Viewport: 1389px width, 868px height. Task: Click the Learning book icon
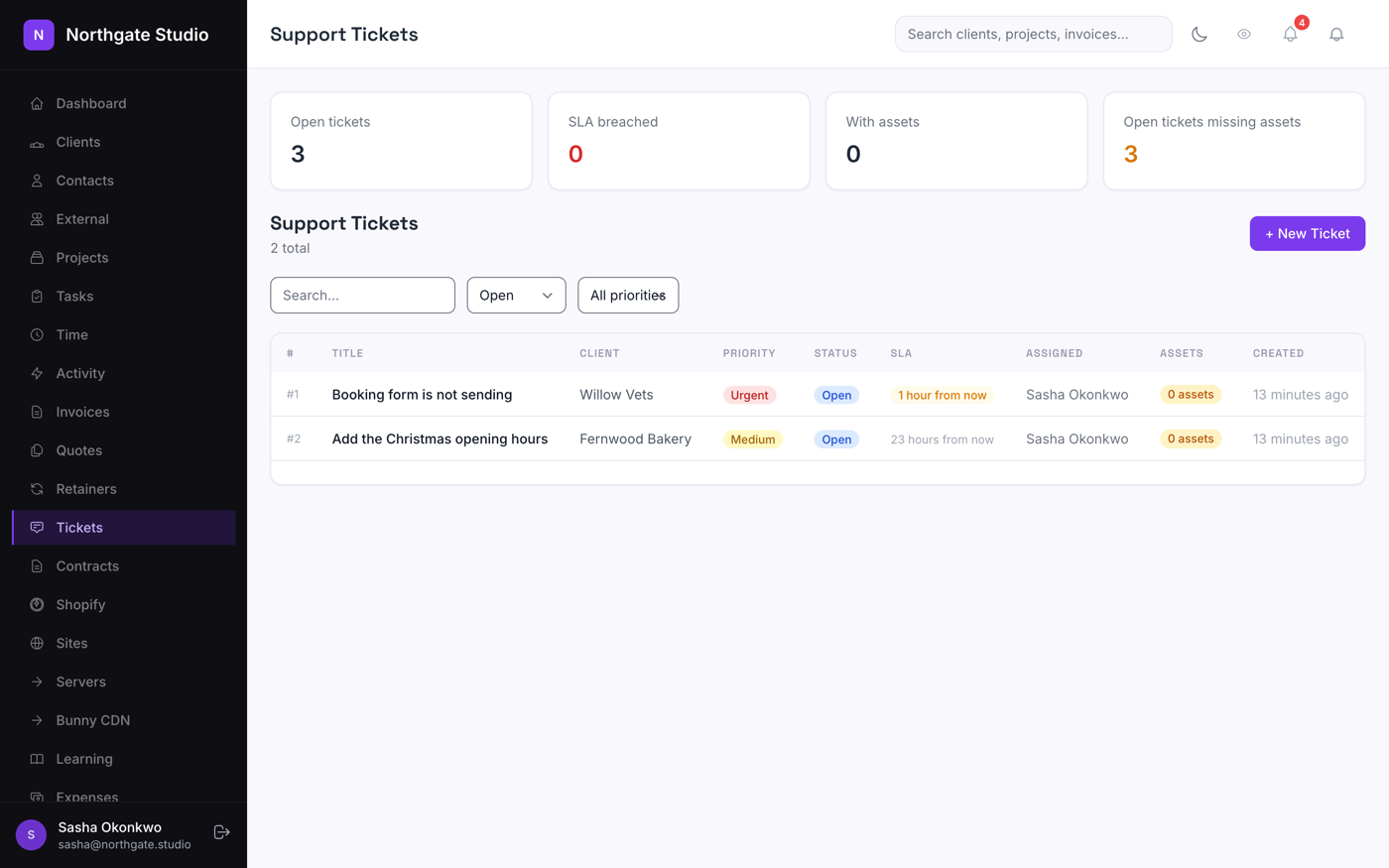37,759
